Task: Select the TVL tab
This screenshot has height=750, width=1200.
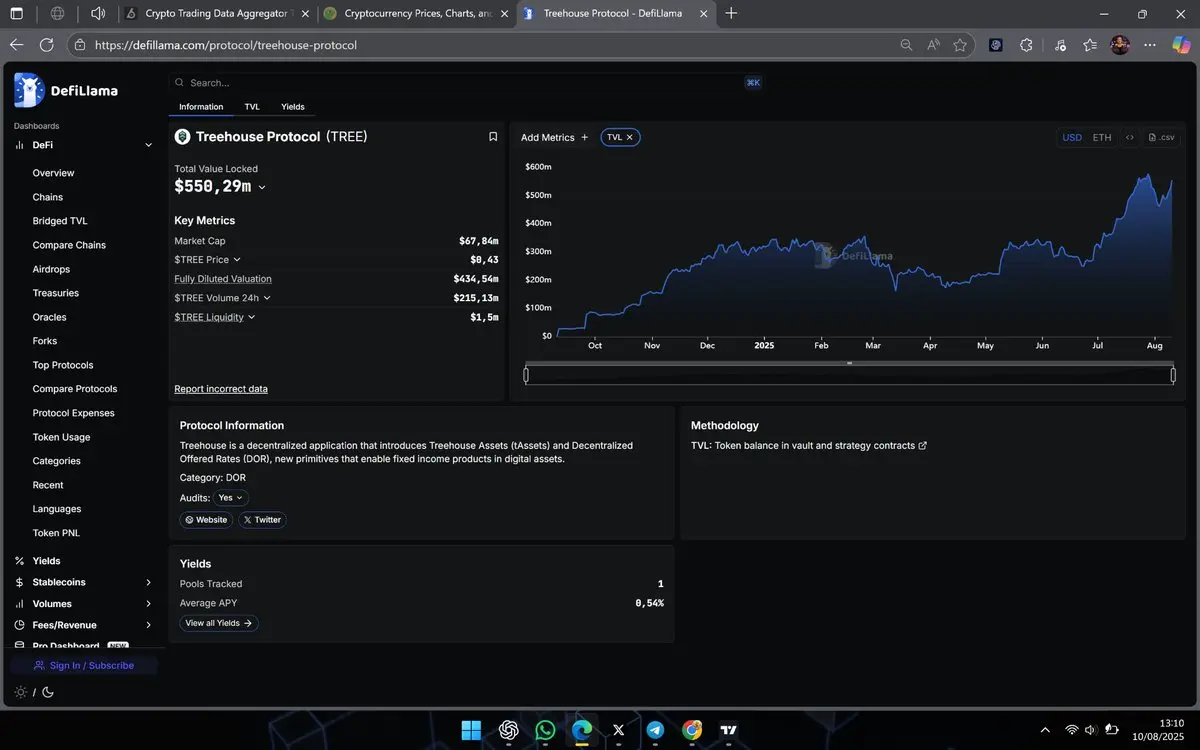Action: tap(252, 107)
